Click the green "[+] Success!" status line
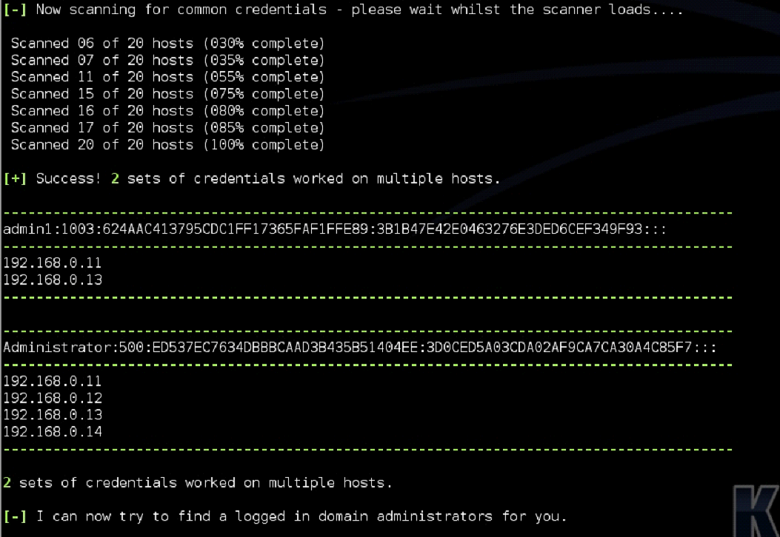 pyautogui.click(x=252, y=179)
